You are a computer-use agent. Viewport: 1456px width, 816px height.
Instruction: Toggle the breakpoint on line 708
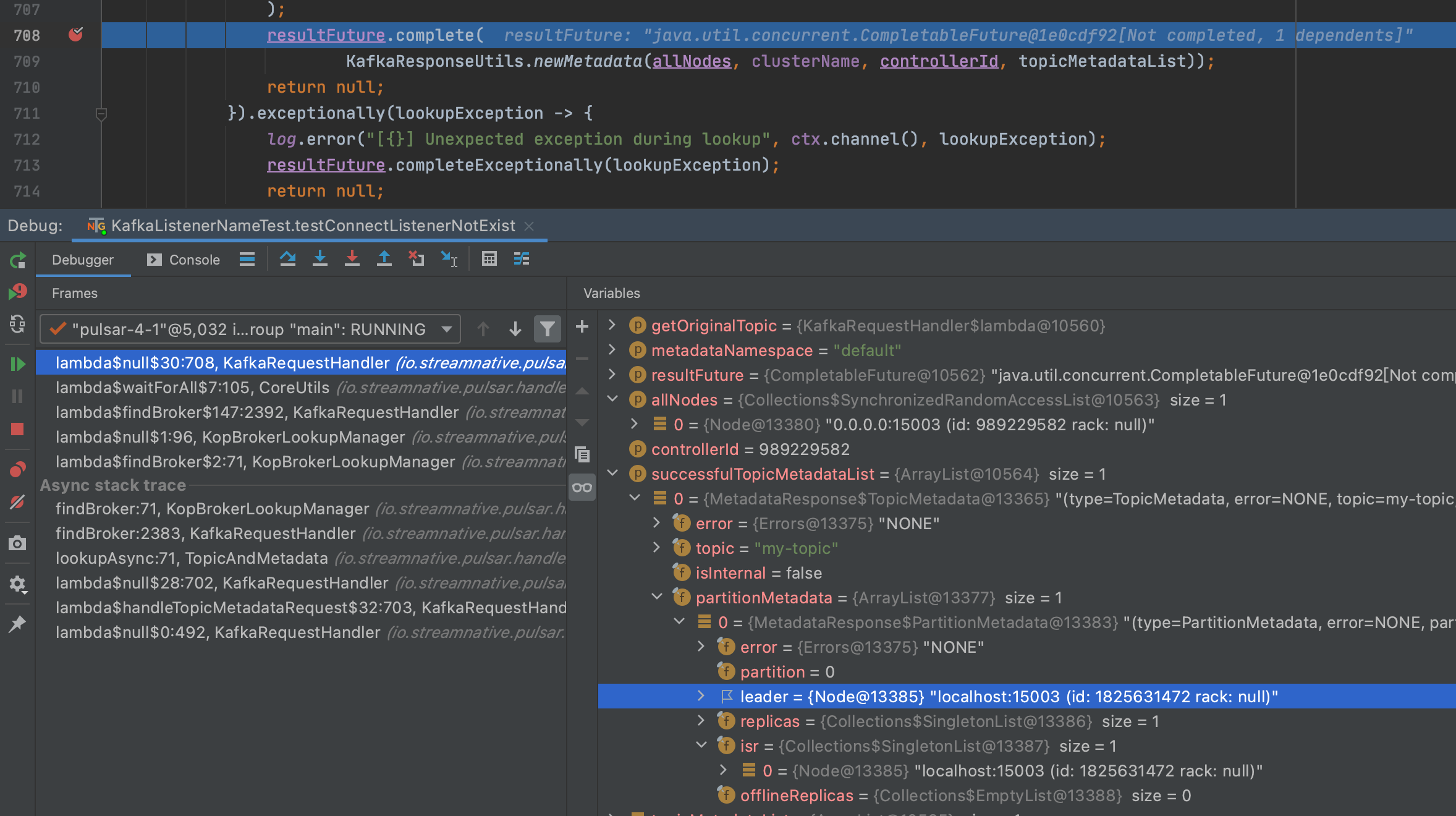pyautogui.click(x=75, y=35)
